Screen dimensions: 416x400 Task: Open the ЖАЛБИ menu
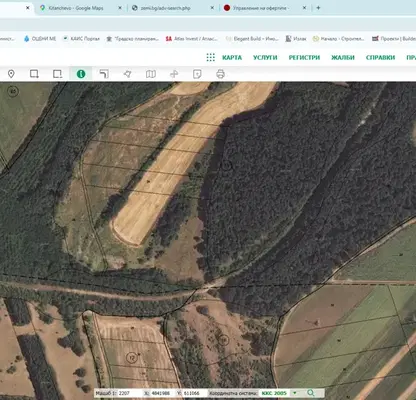(343, 57)
